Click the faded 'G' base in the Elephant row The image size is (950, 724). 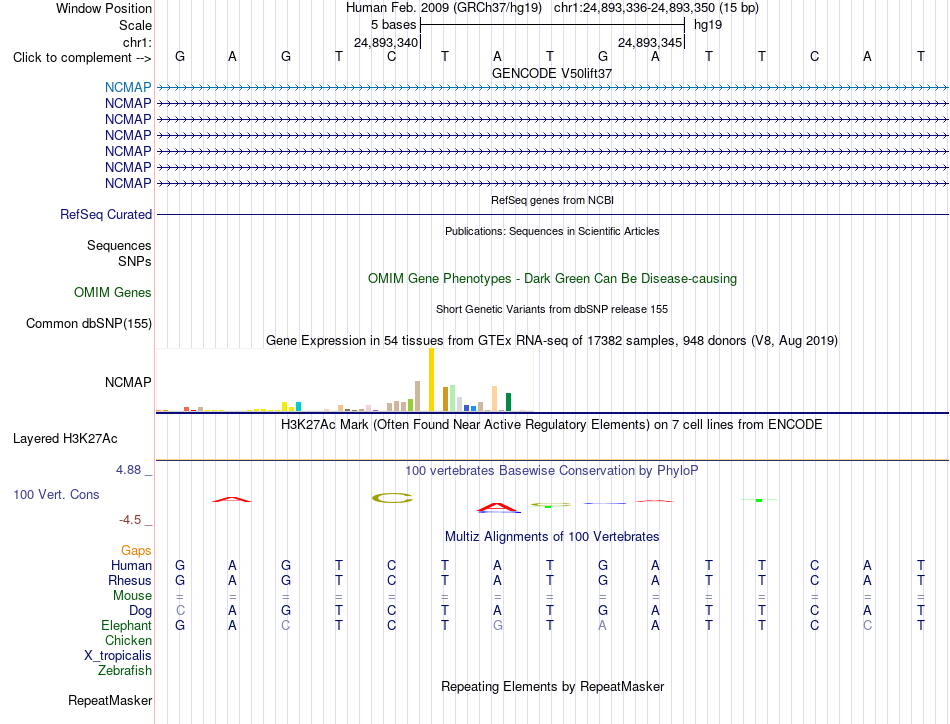tap(497, 625)
